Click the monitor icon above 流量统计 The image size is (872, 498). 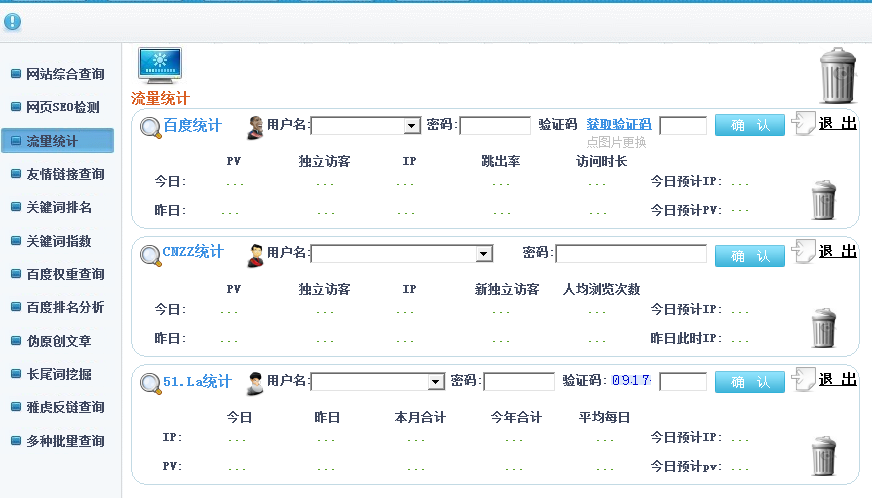[159, 66]
